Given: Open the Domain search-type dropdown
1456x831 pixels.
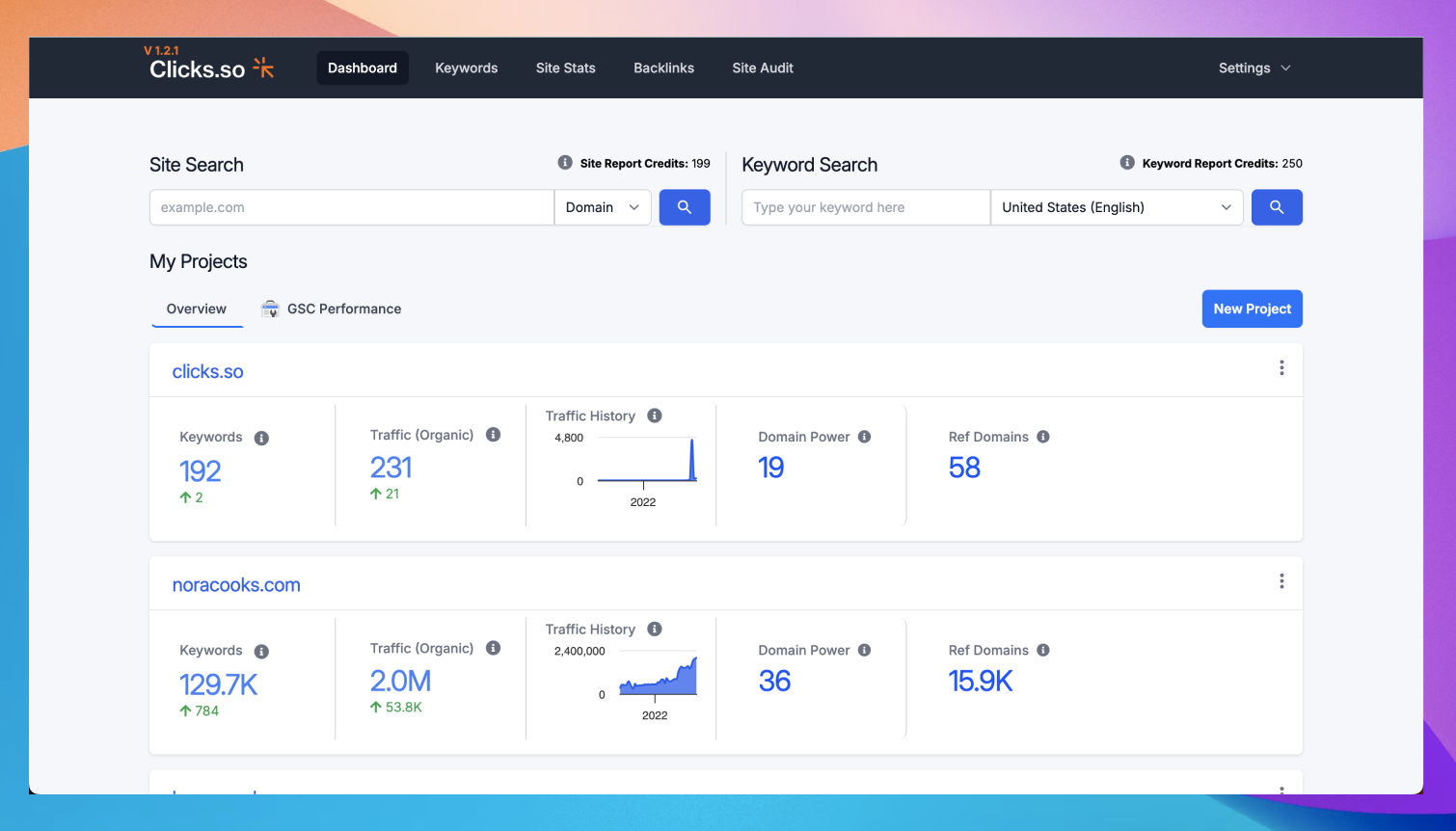Looking at the screenshot, I should tap(603, 207).
